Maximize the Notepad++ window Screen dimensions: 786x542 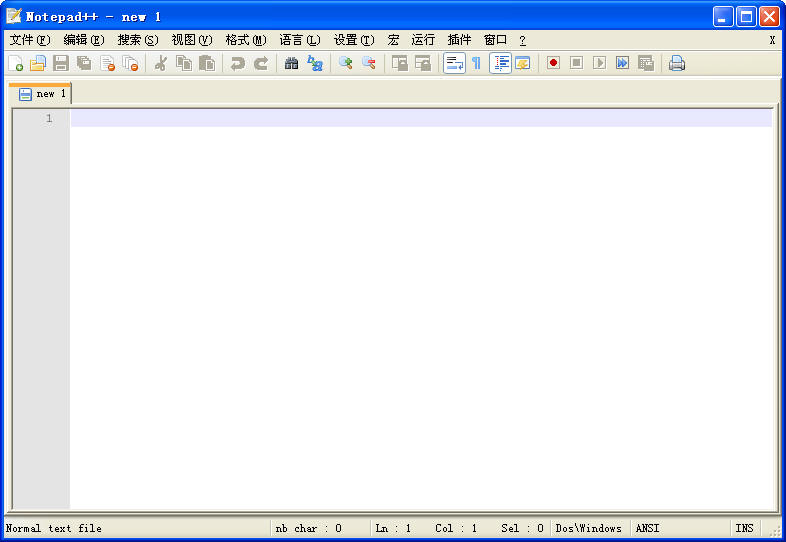(746, 17)
